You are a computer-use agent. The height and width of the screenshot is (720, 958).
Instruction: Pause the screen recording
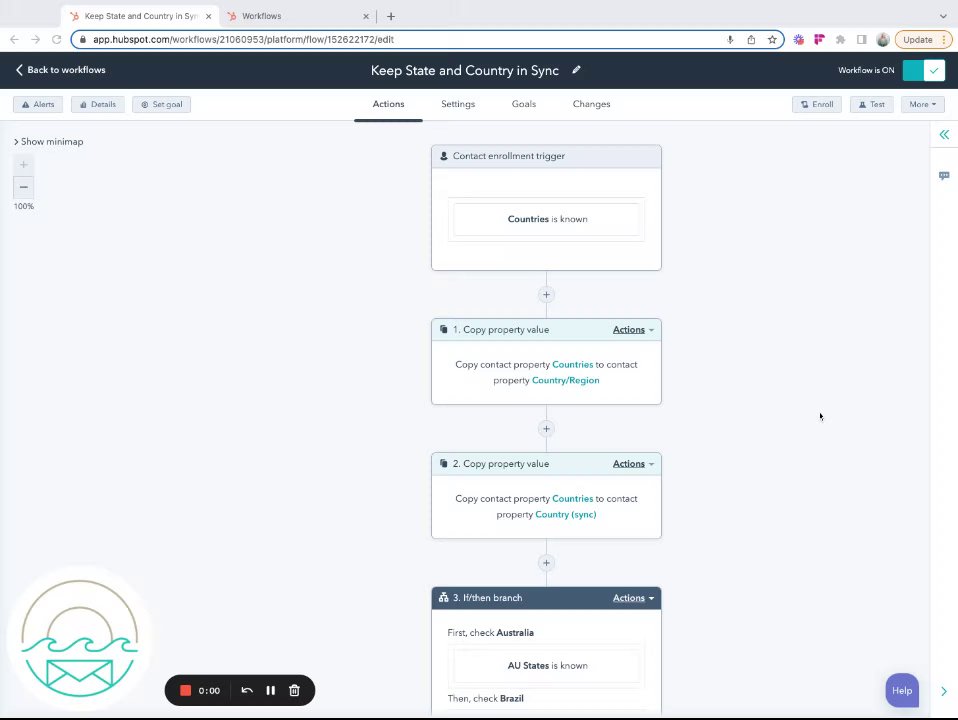click(271, 691)
